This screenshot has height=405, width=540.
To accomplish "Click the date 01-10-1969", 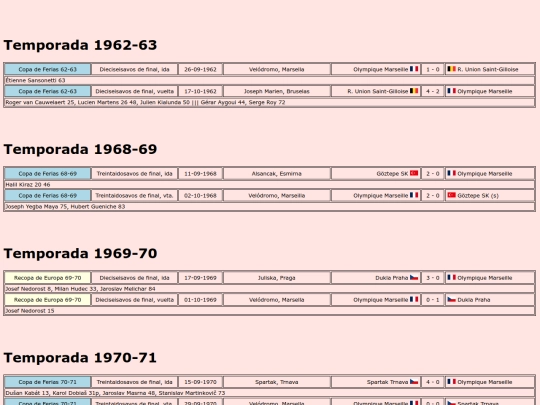I will [200, 300].
